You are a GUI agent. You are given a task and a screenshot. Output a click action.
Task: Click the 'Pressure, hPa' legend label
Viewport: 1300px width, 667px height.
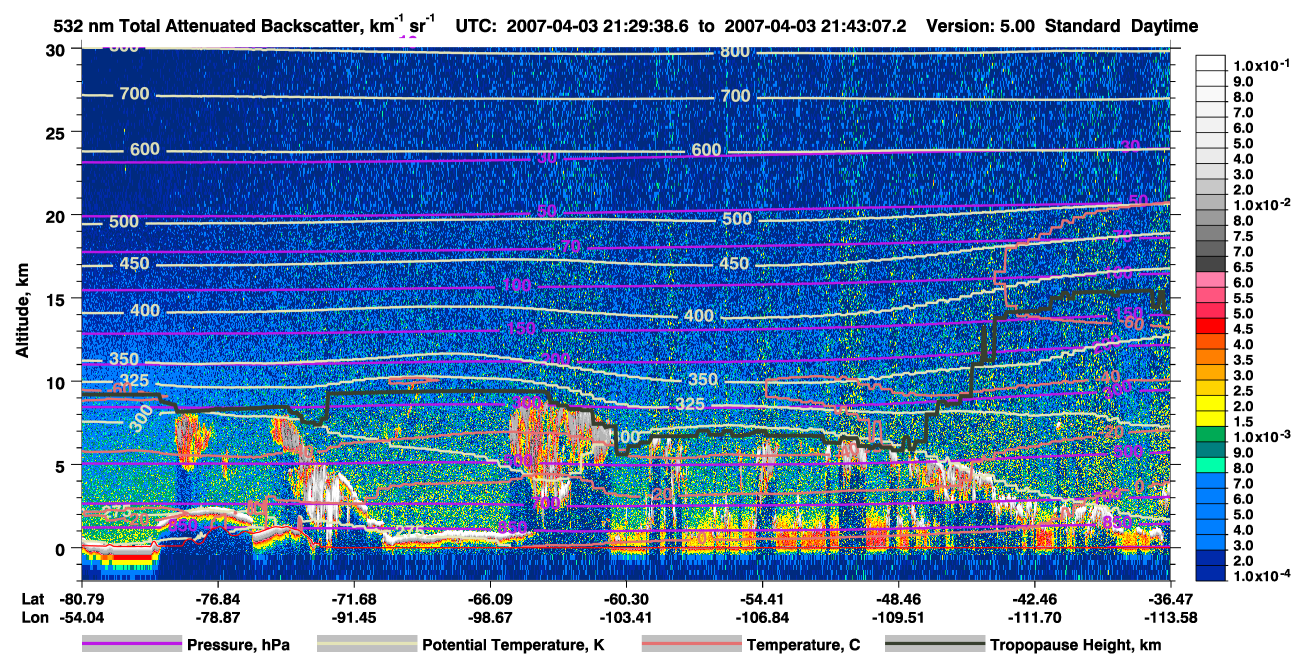[x=240, y=645]
